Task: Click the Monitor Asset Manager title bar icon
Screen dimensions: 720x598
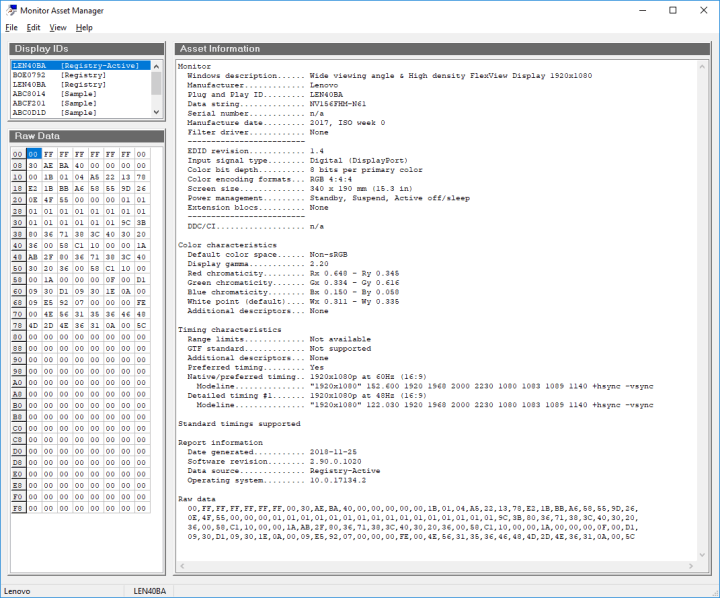Action: [10, 10]
